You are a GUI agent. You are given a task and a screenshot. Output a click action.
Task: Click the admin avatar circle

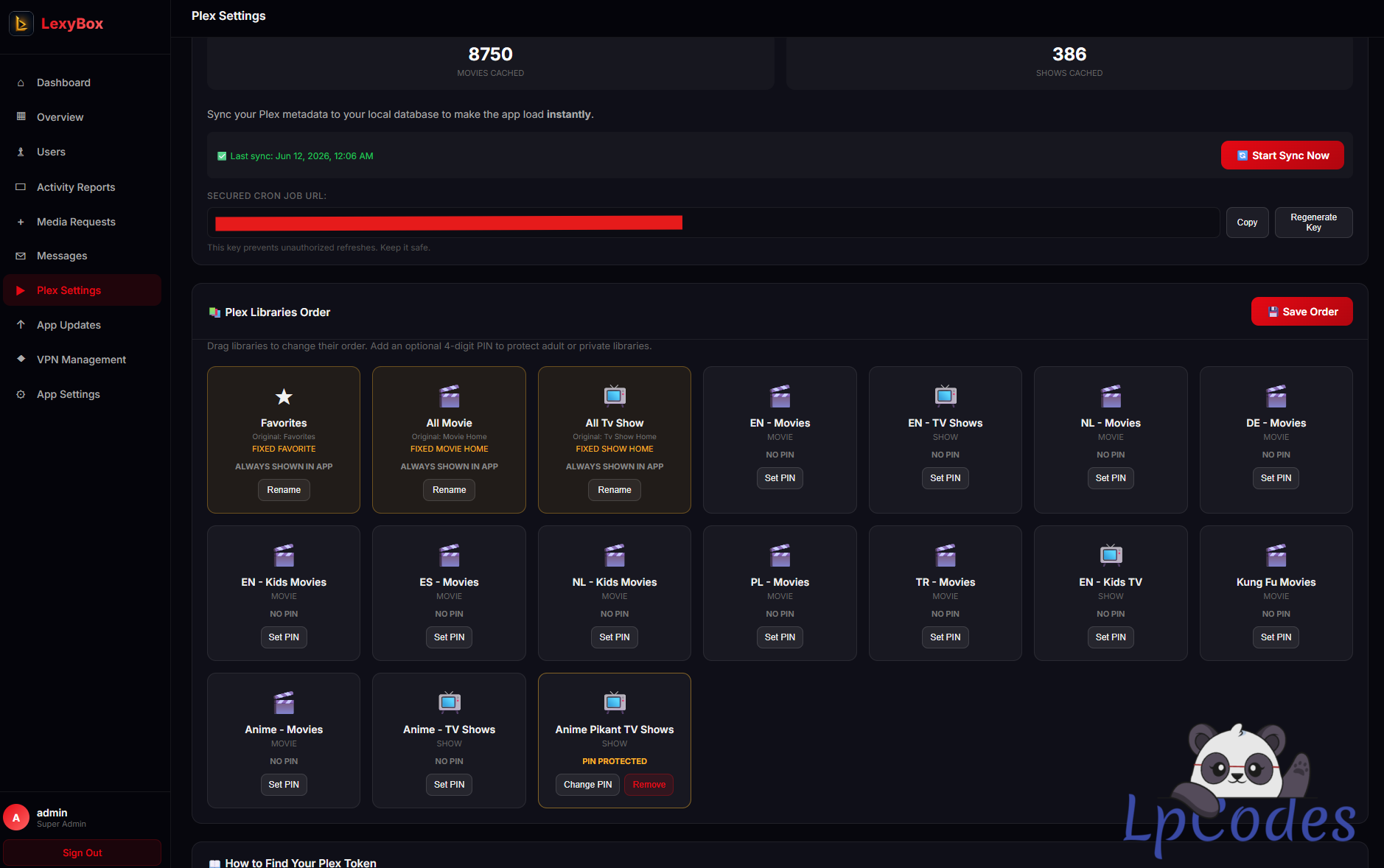(x=16, y=818)
